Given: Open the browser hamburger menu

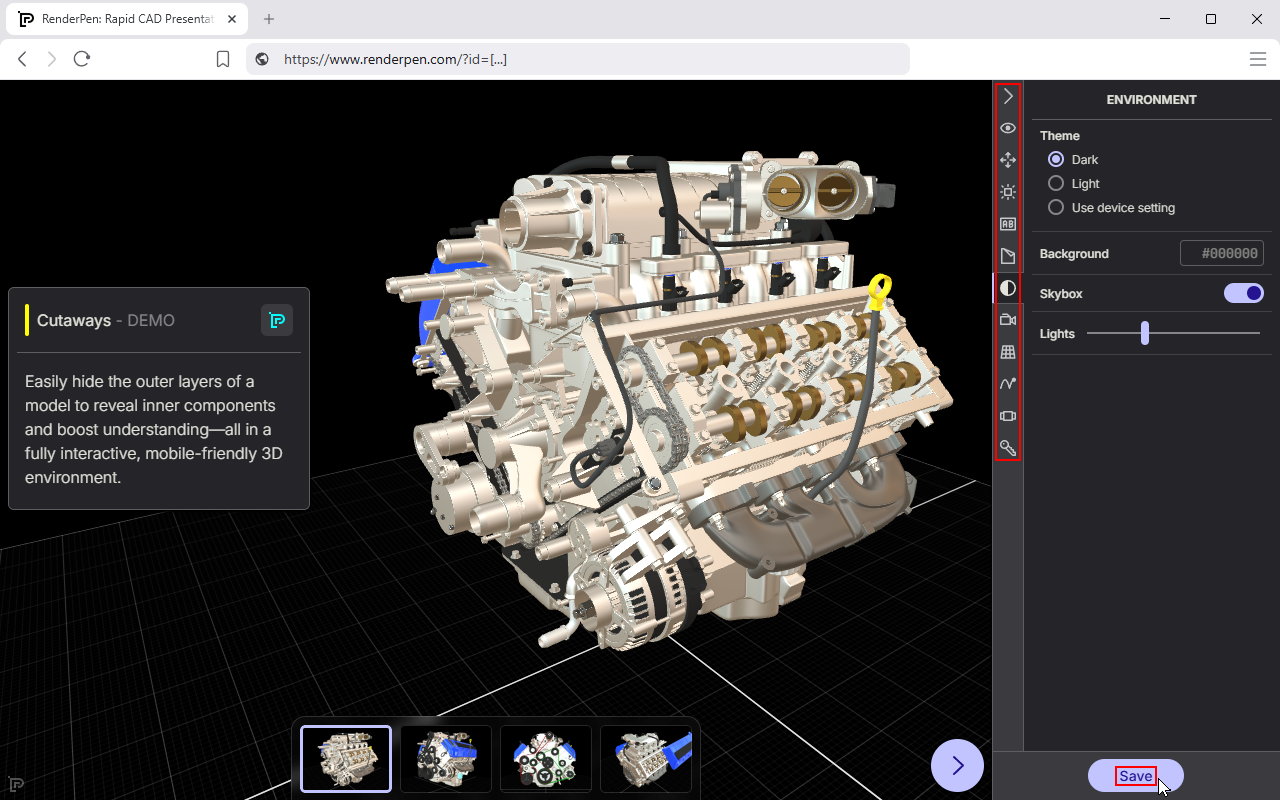Looking at the screenshot, I should point(1258,59).
